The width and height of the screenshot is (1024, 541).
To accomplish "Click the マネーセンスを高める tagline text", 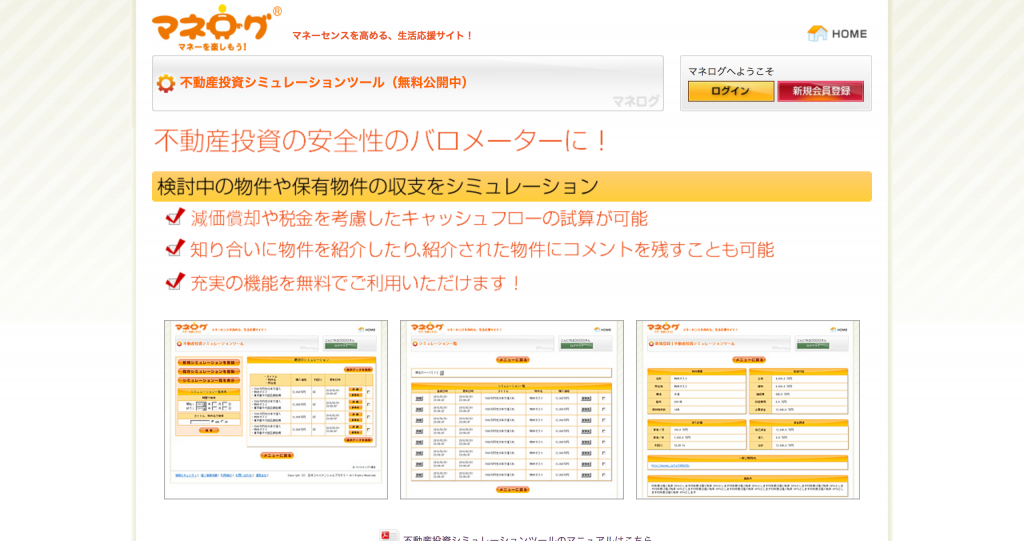I will click(382, 36).
